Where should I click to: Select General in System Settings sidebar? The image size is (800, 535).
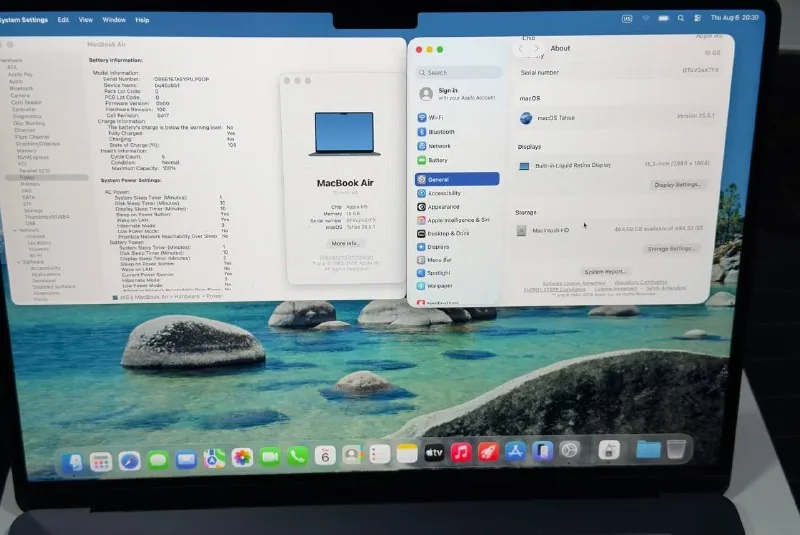pos(457,179)
